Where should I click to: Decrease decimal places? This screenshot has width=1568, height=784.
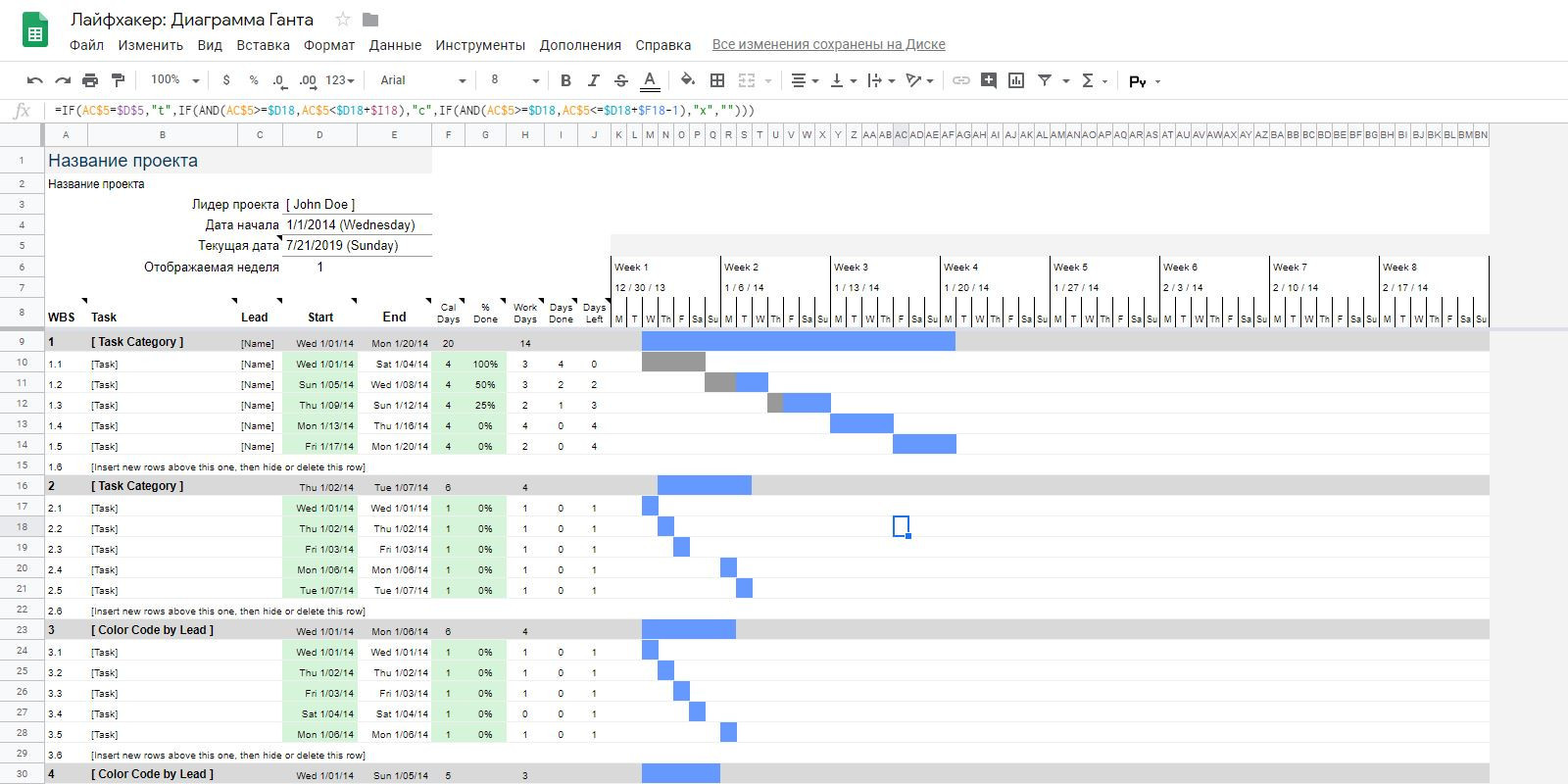point(279,80)
